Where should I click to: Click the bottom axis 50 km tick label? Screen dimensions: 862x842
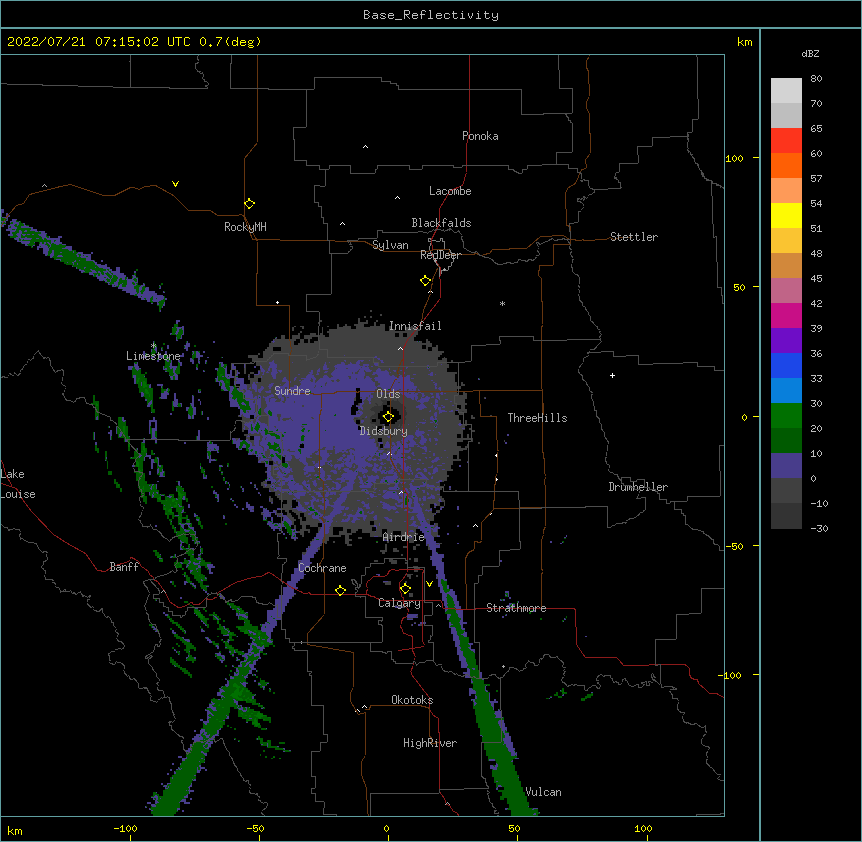click(x=514, y=828)
